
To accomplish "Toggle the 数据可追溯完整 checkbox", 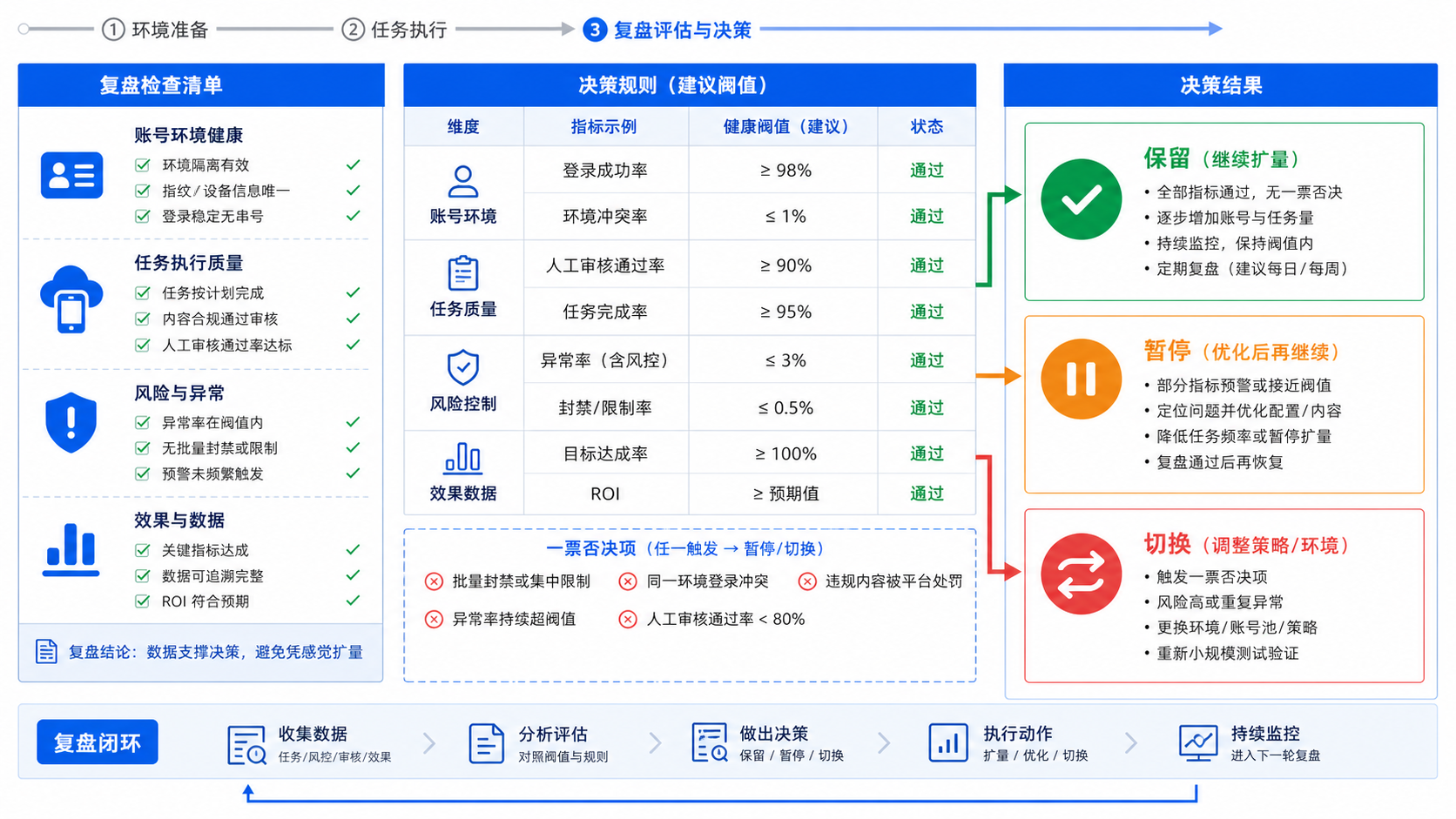I will click(142, 575).
